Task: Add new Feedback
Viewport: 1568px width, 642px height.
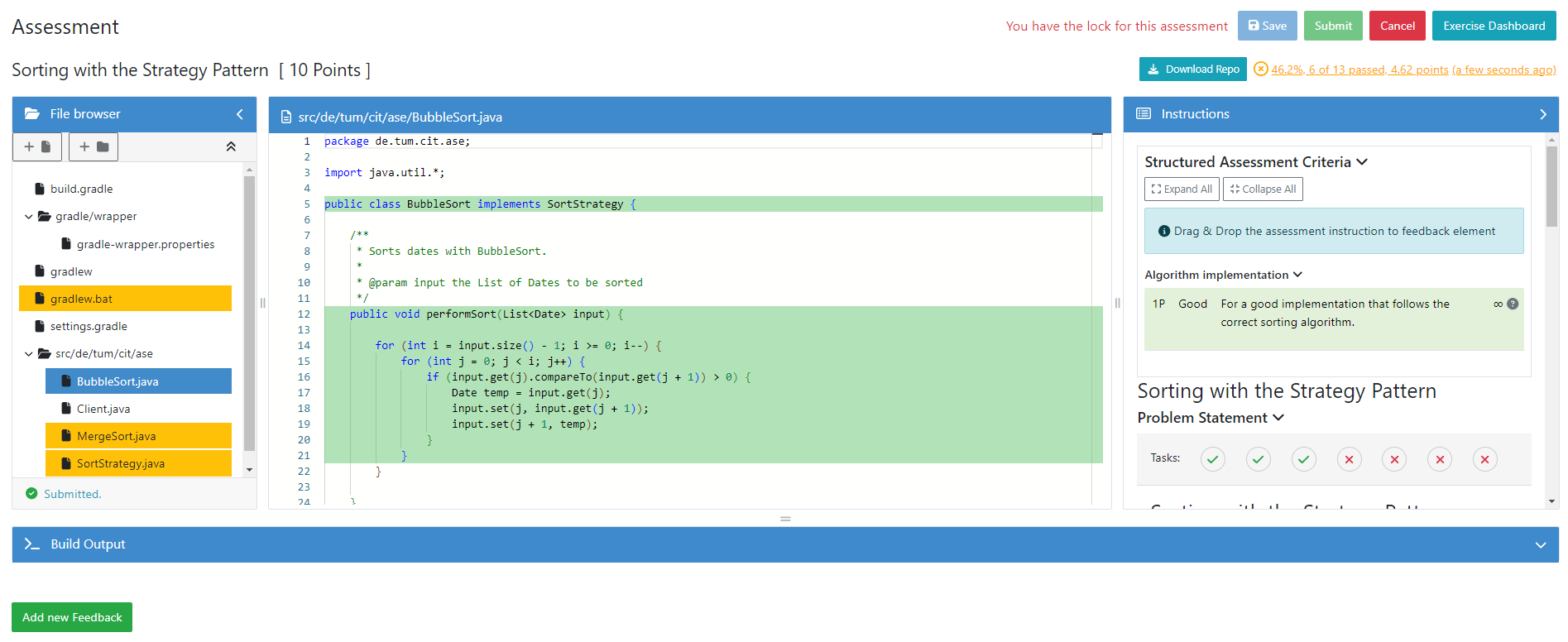Action: (x=72, y=617)
